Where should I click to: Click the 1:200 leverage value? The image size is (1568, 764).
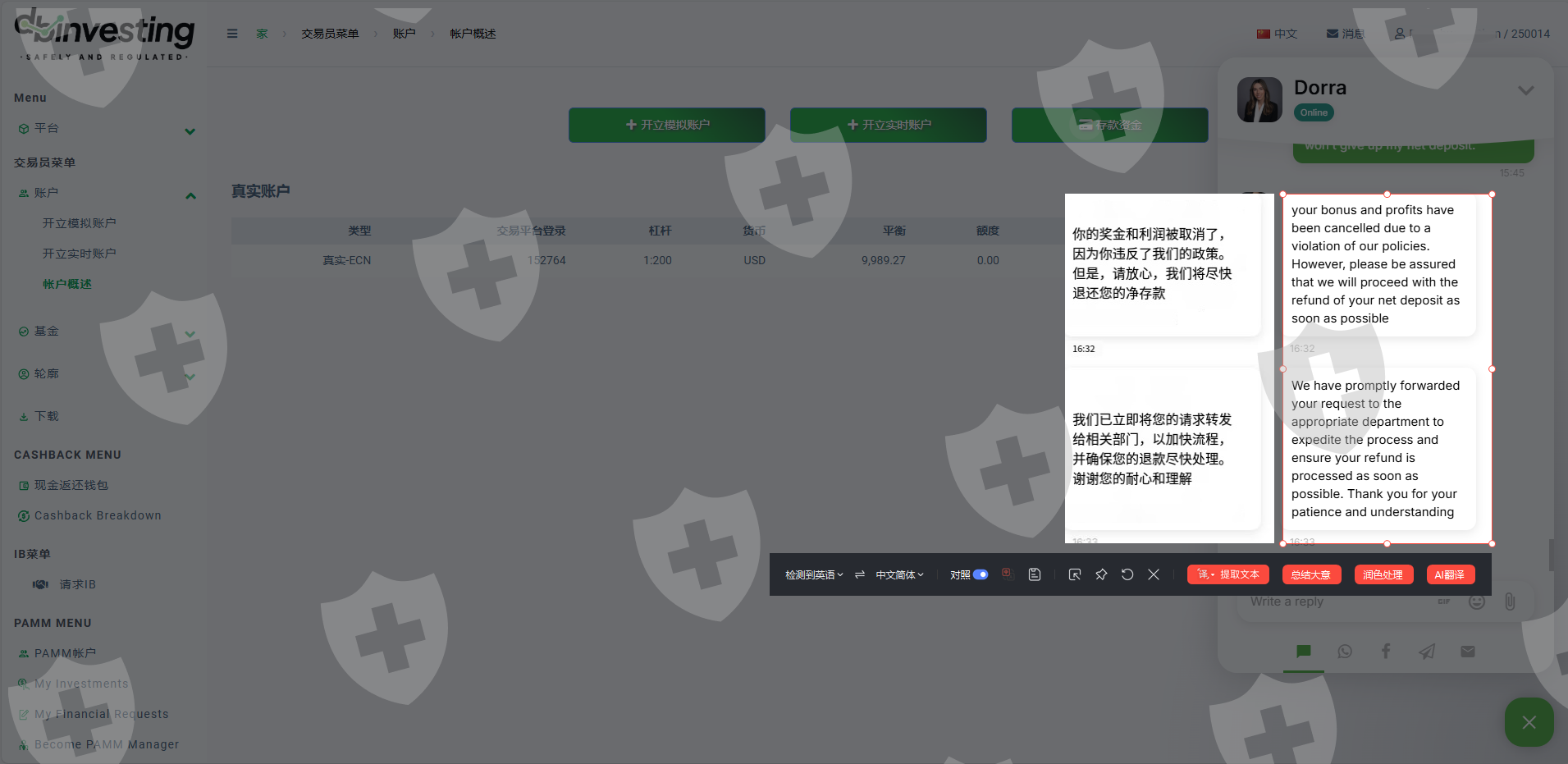tap(657, 260)
